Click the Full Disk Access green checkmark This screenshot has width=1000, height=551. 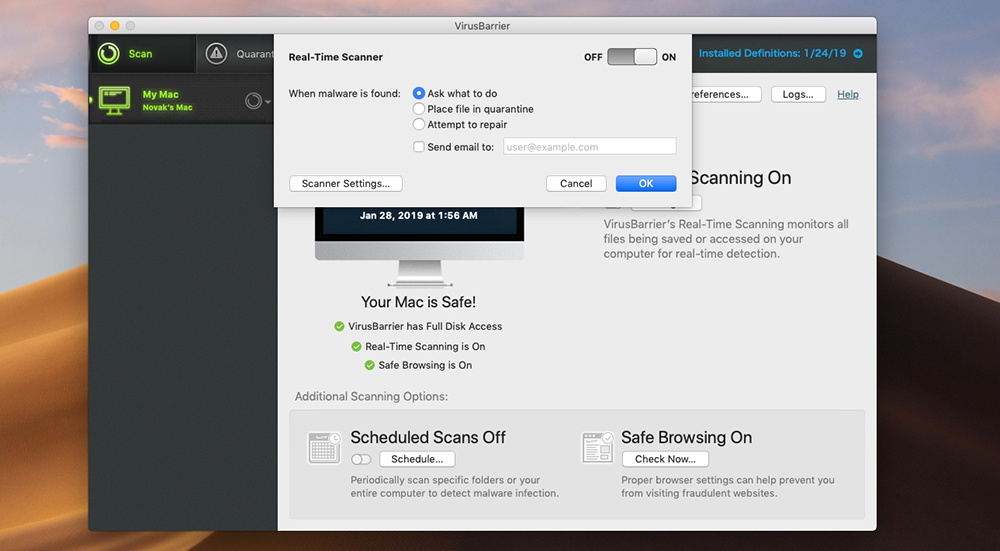pyautogui.click(x=339, y=327)
